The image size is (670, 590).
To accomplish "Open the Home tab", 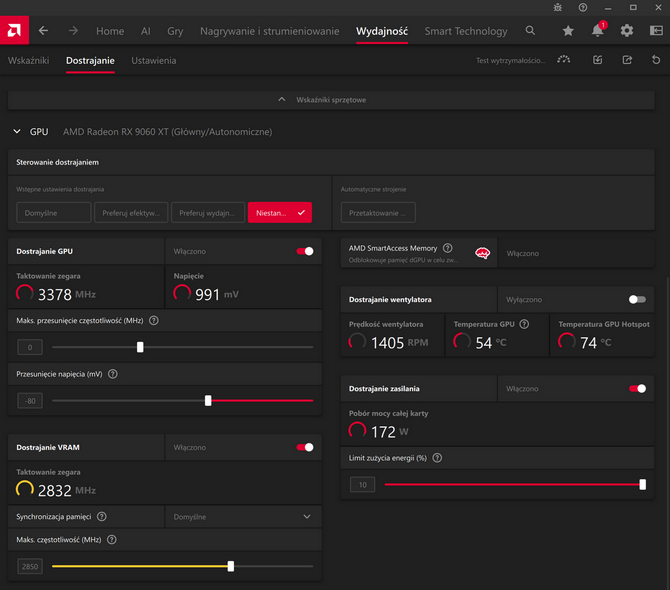I will (110, 31).
